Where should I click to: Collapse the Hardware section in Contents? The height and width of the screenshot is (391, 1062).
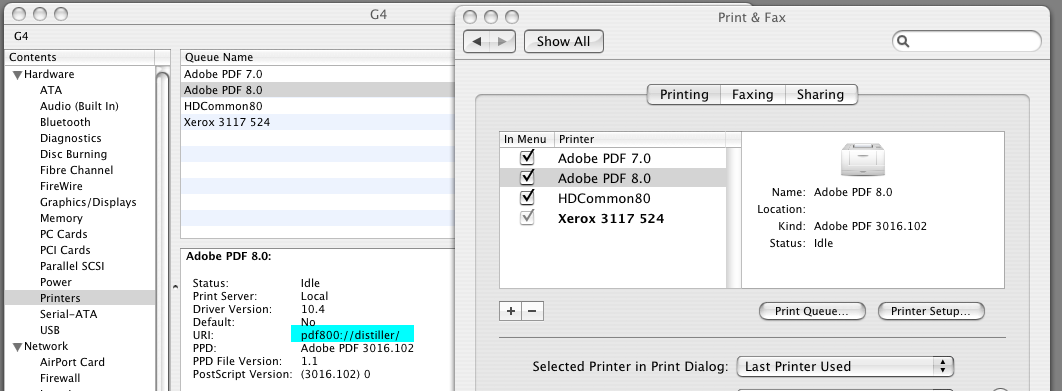18,75
